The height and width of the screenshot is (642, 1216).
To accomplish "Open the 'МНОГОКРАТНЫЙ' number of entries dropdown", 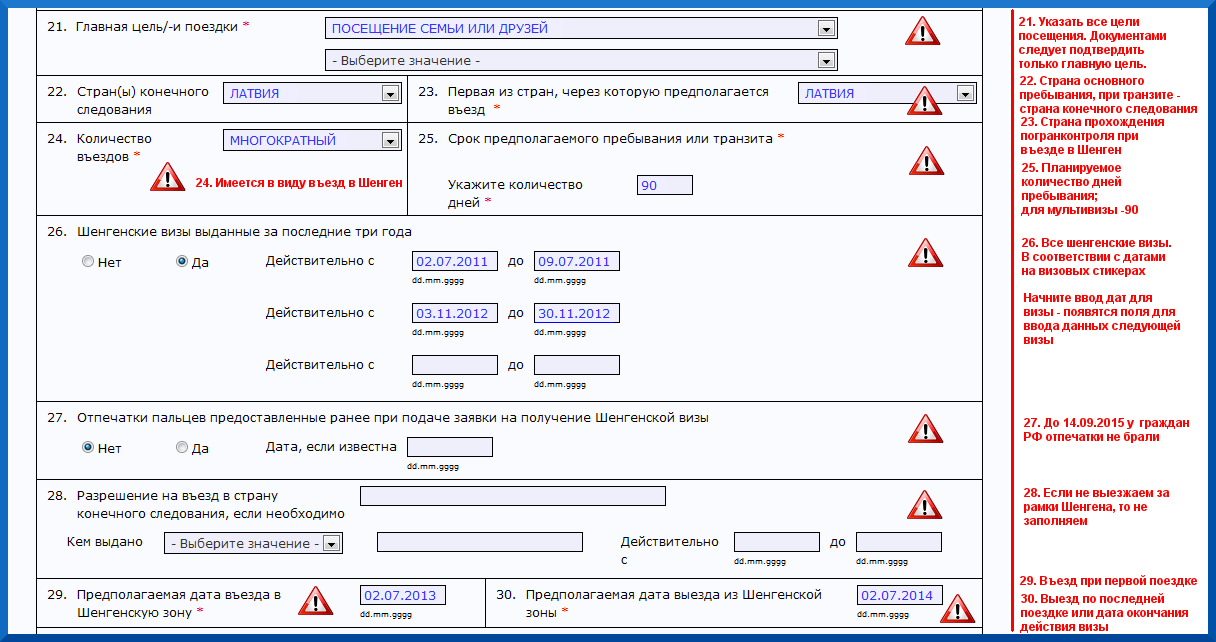I will coord(312,141).
